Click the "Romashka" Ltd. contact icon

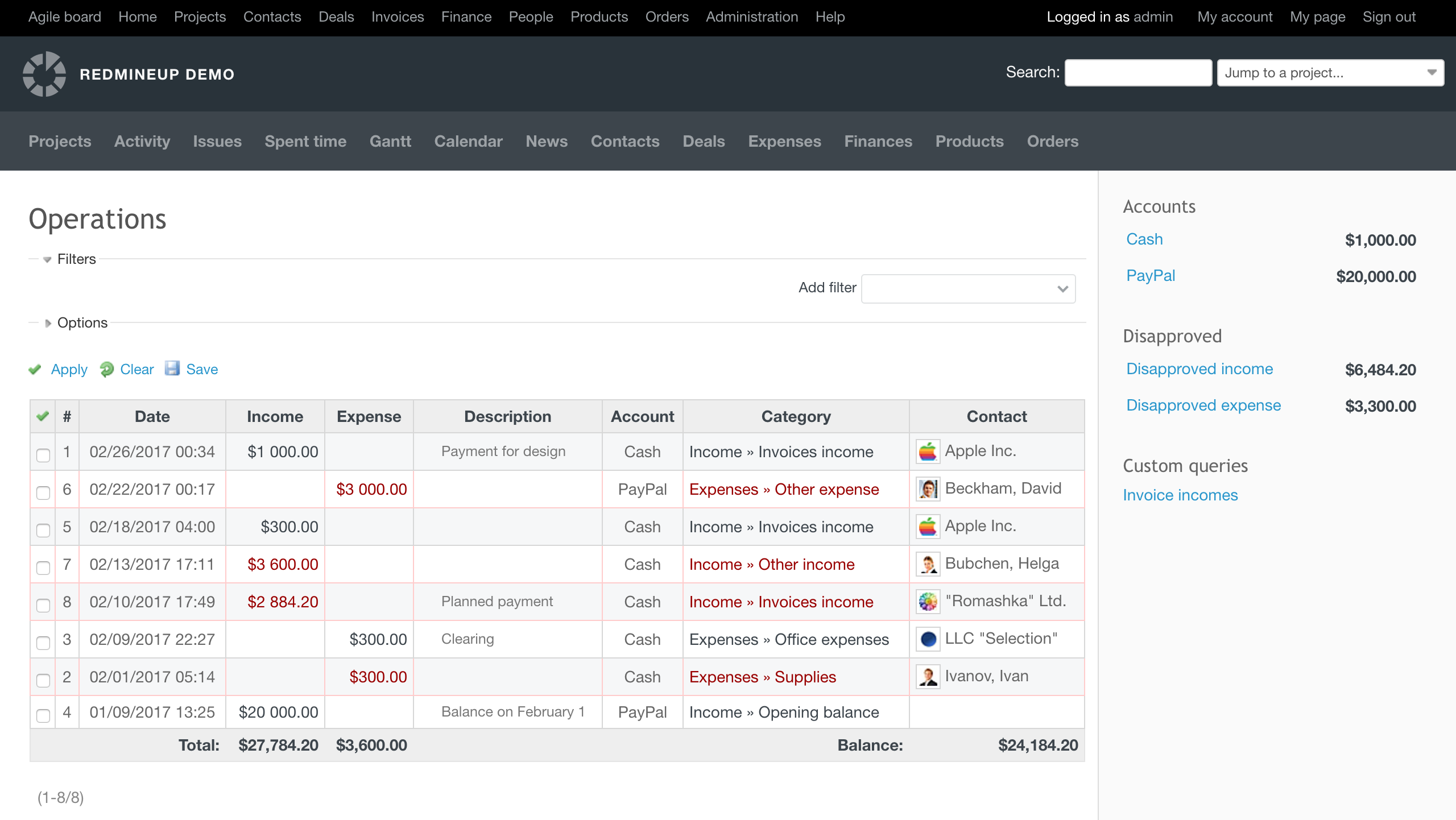[x=928, y=601]
